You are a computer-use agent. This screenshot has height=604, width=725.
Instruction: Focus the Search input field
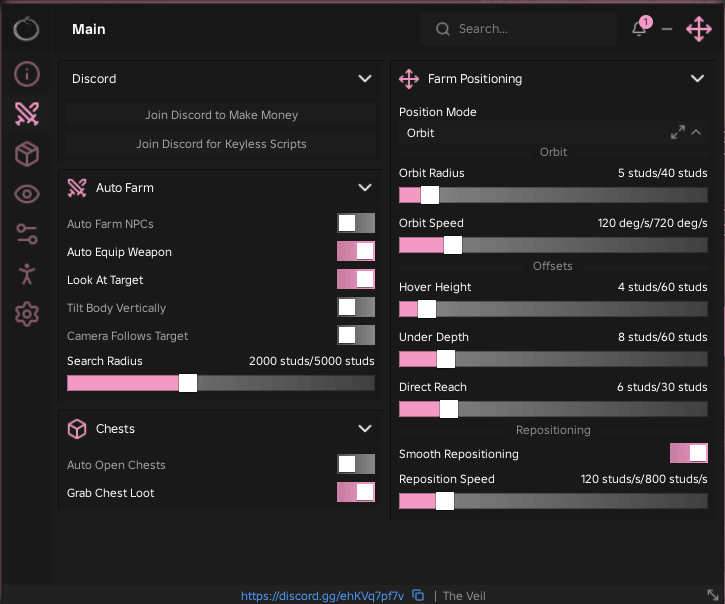tap(518, 29)
